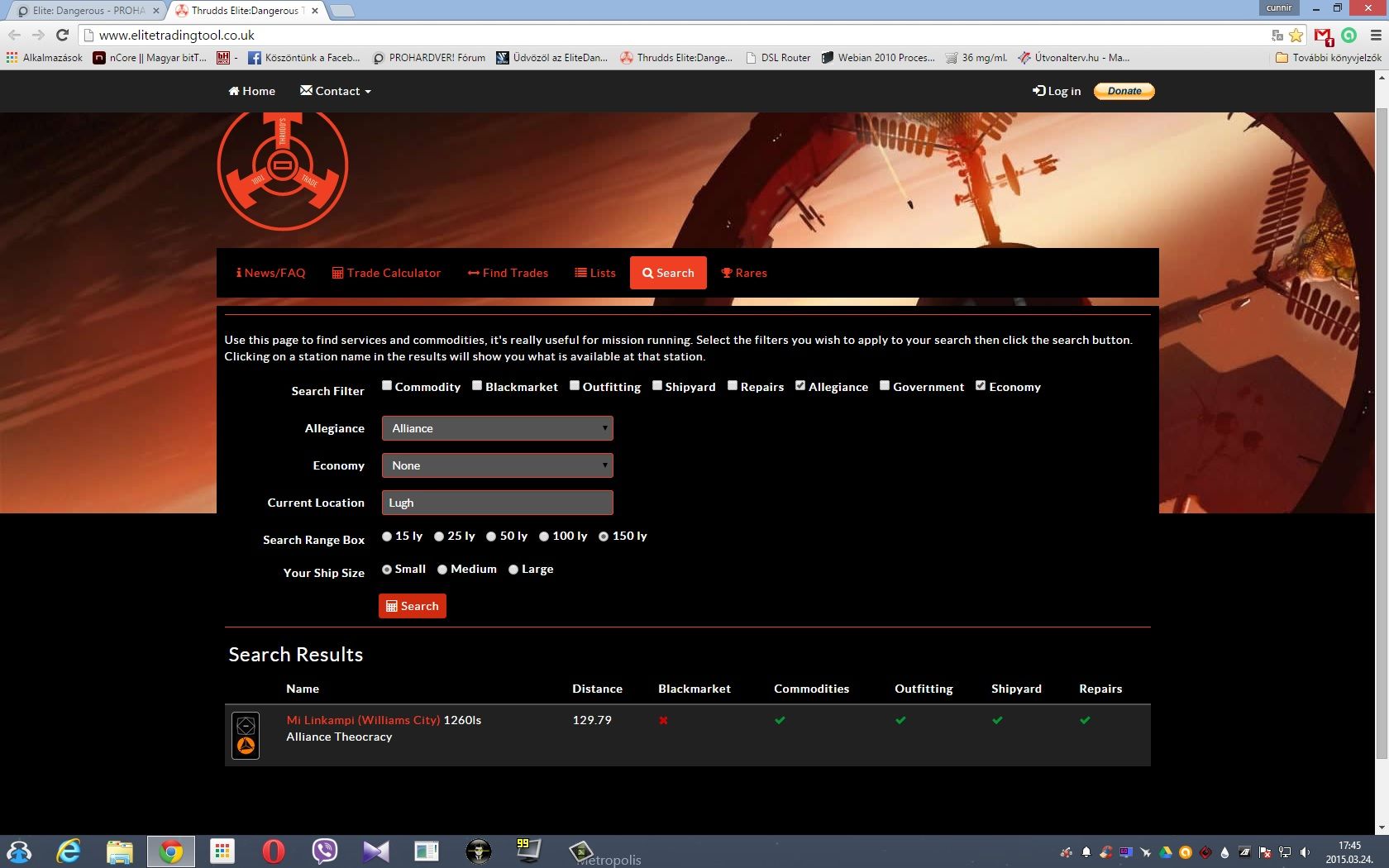Image resolution: width=1389 pixels, height=868 pixels.
Task: Switch to the Find Trades tab
Action: click(x=508, y=273)
